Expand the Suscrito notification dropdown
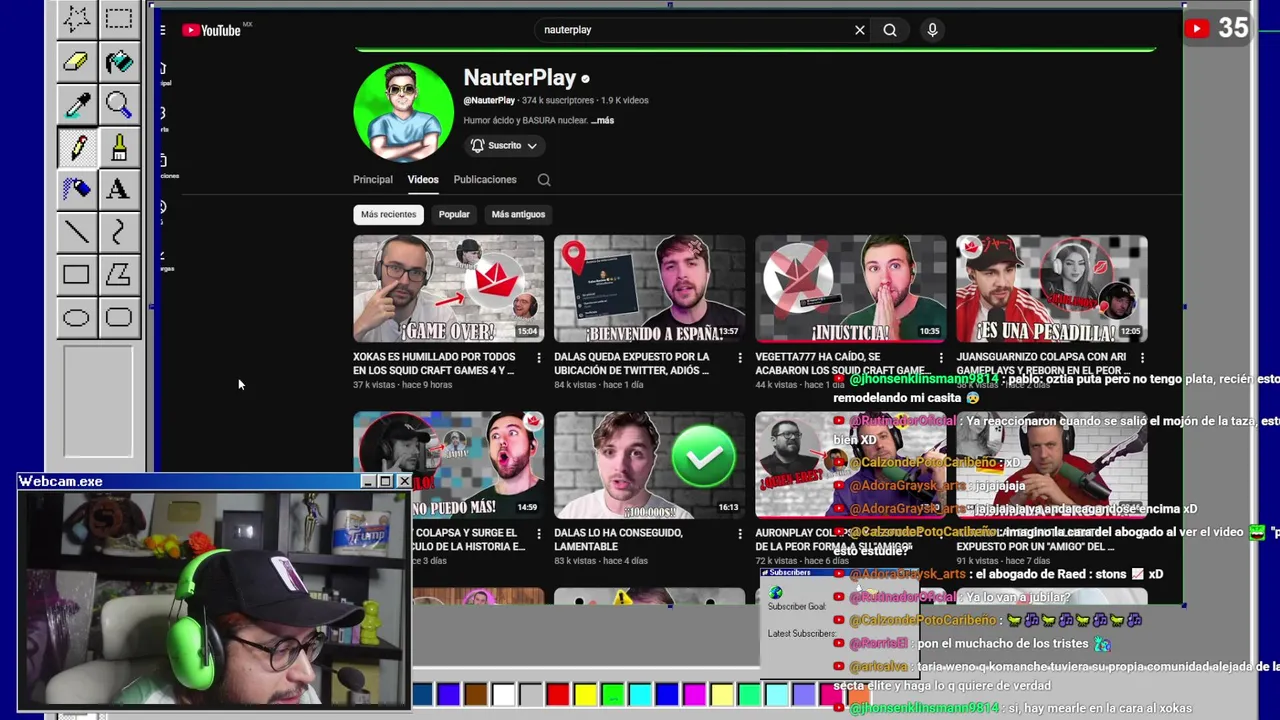Image resolution: width=1280 pixels, height=720 pixels. click(505, 146)
